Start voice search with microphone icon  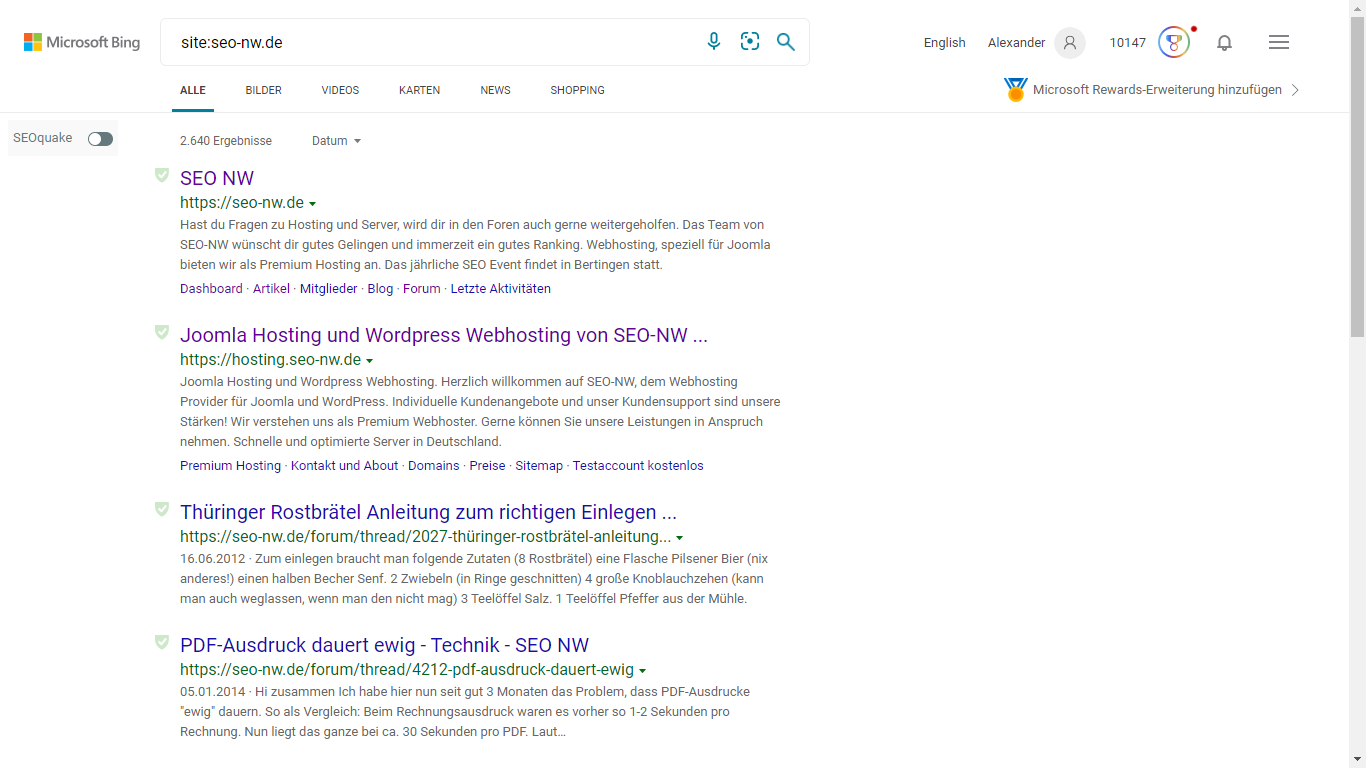pyautogui.click(x=714, y=41)
